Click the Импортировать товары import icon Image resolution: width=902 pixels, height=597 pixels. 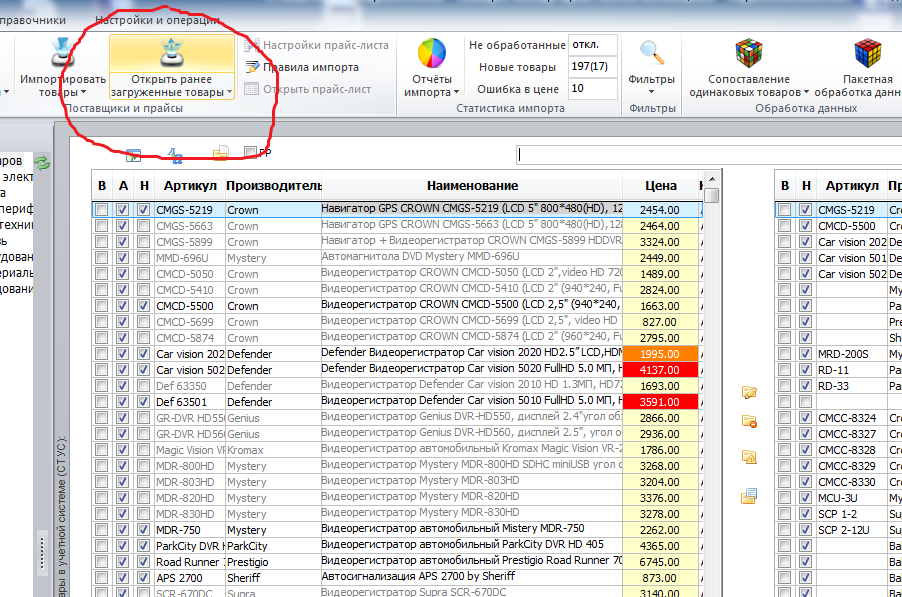pos(62,52)
